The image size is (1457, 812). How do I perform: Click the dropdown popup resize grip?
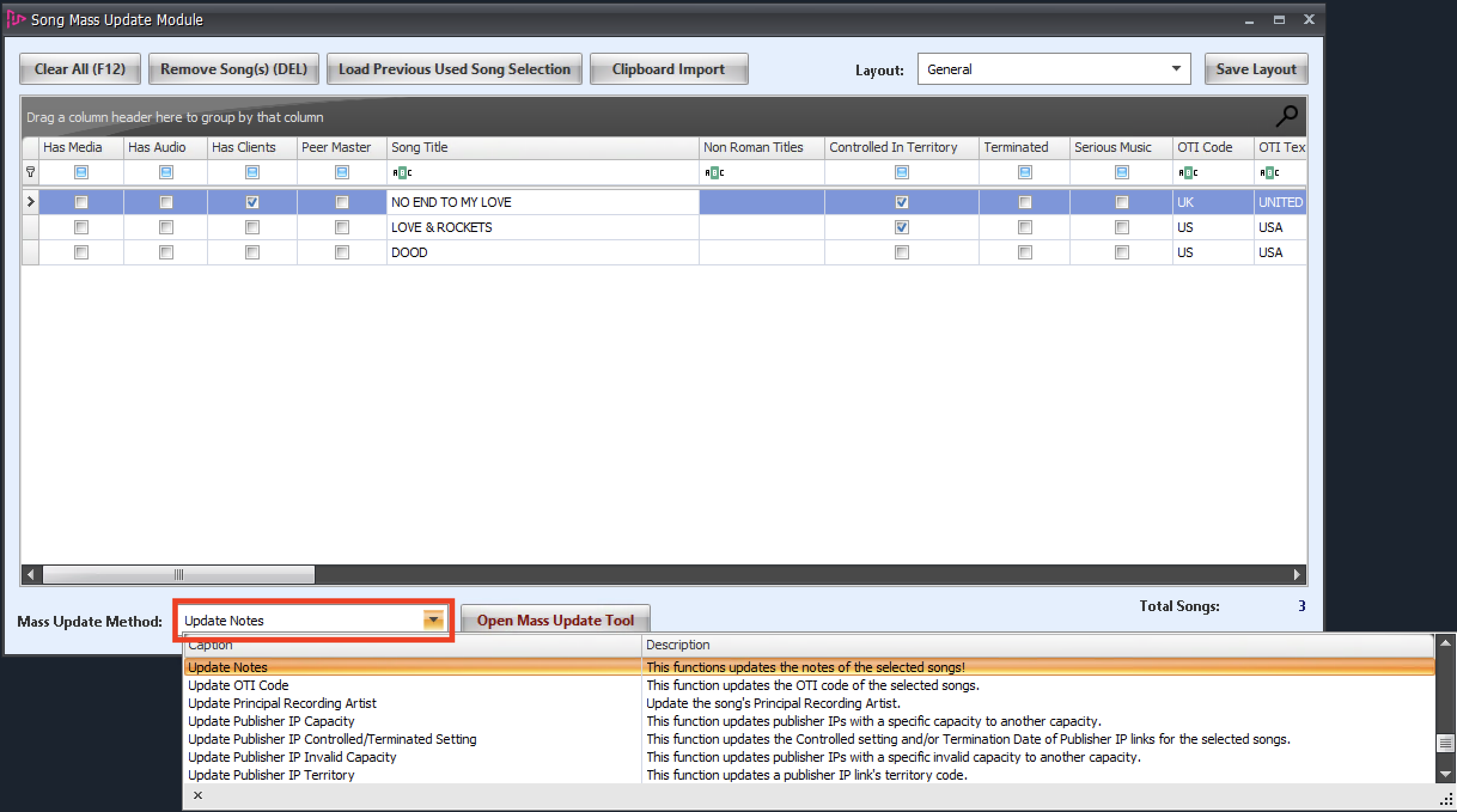point(1446,800)
